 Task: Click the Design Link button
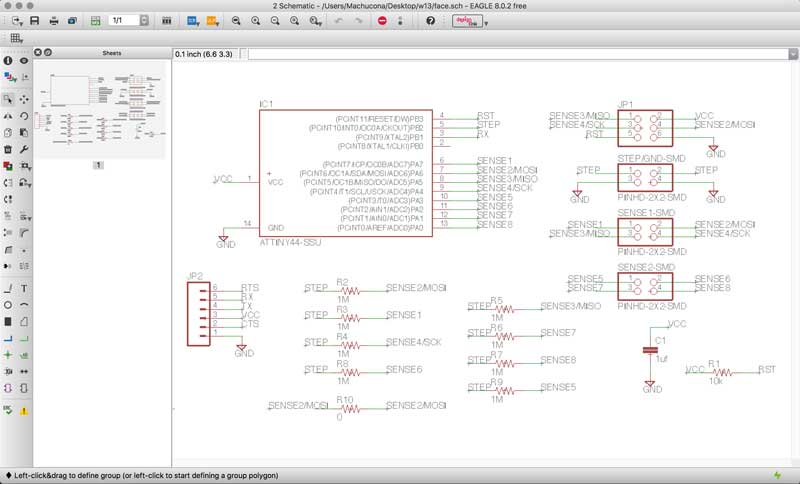pos(467,21)
